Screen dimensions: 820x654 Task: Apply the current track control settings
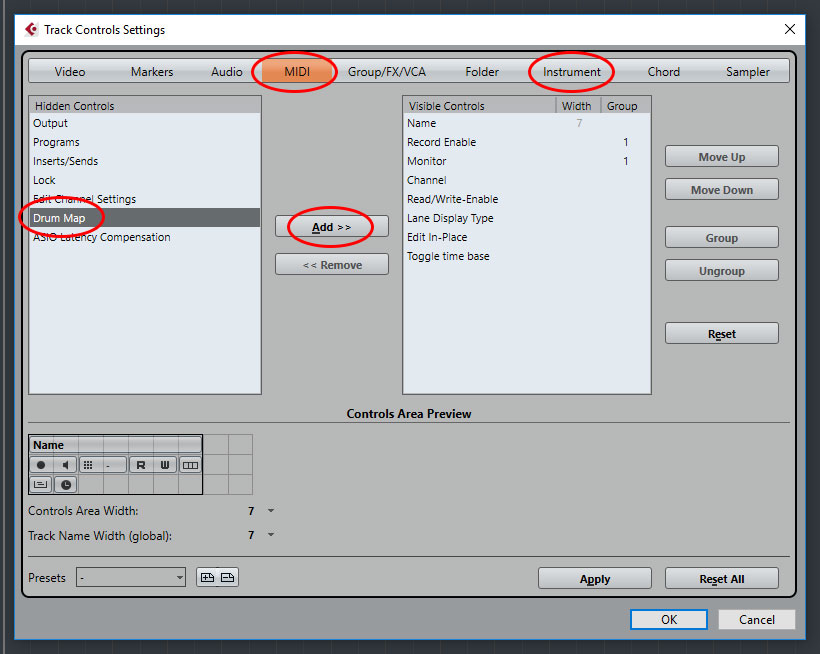click(594, 578)
